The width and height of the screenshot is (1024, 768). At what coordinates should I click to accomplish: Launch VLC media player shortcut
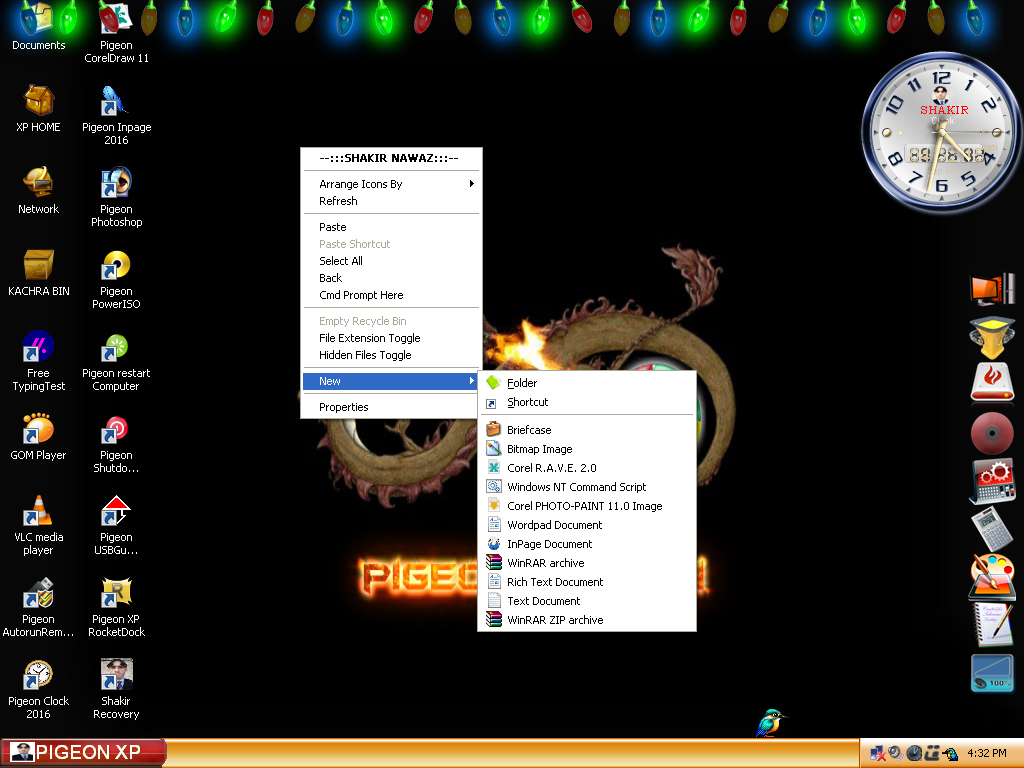(x=38, y=526)
